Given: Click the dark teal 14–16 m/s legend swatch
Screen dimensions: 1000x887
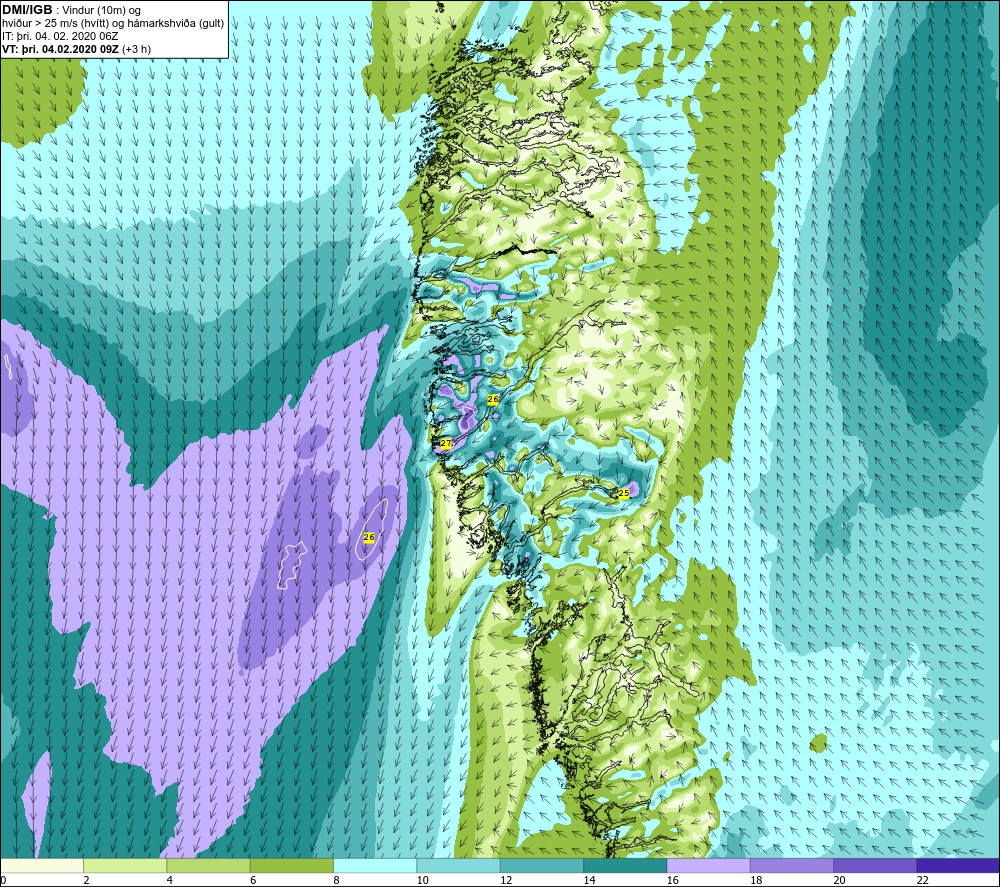Looking at the screenshot, I should pos(625,865).
